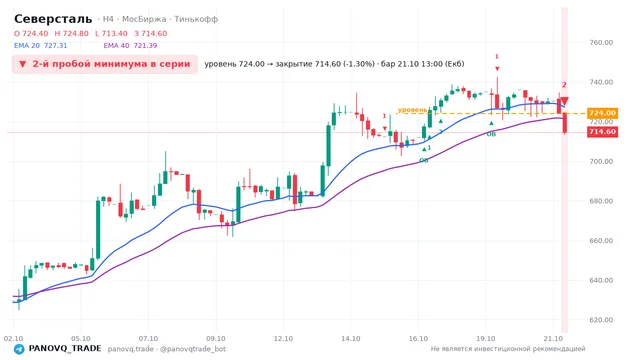Image resolution: width=640 pixels, height=360 pixels.
Task: Click the red signal badge '2-й пробой минимума в серии'
Action: click(x=105, y=64)
